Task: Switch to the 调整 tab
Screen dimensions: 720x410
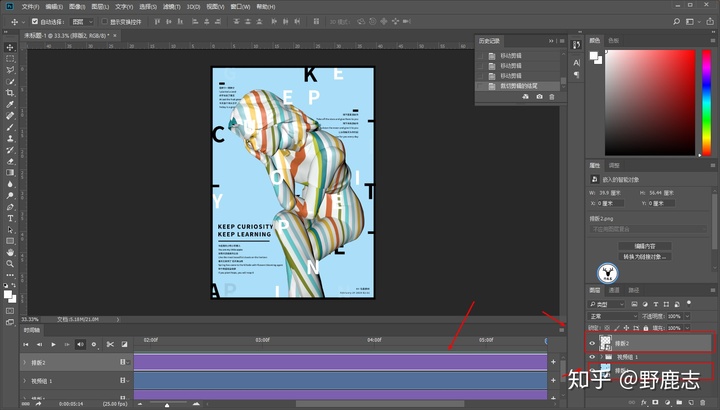Action: [x=614, y=165]
